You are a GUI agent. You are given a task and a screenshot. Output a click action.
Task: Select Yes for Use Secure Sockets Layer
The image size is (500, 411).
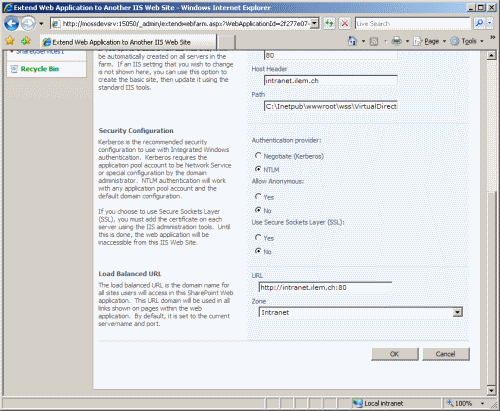(x=258, y=238)
